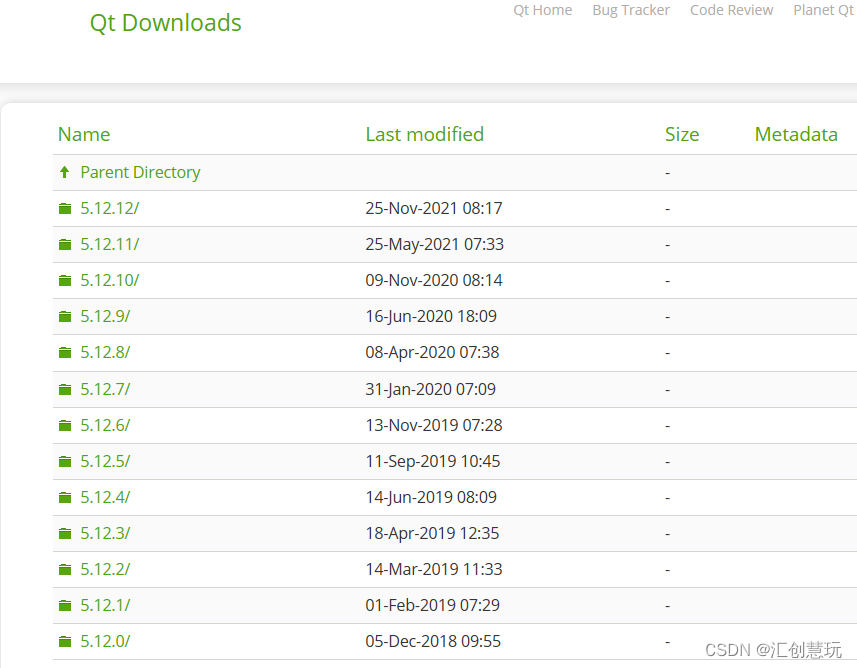Open the 5.12.0/ directory link

[x=105, y=641]
